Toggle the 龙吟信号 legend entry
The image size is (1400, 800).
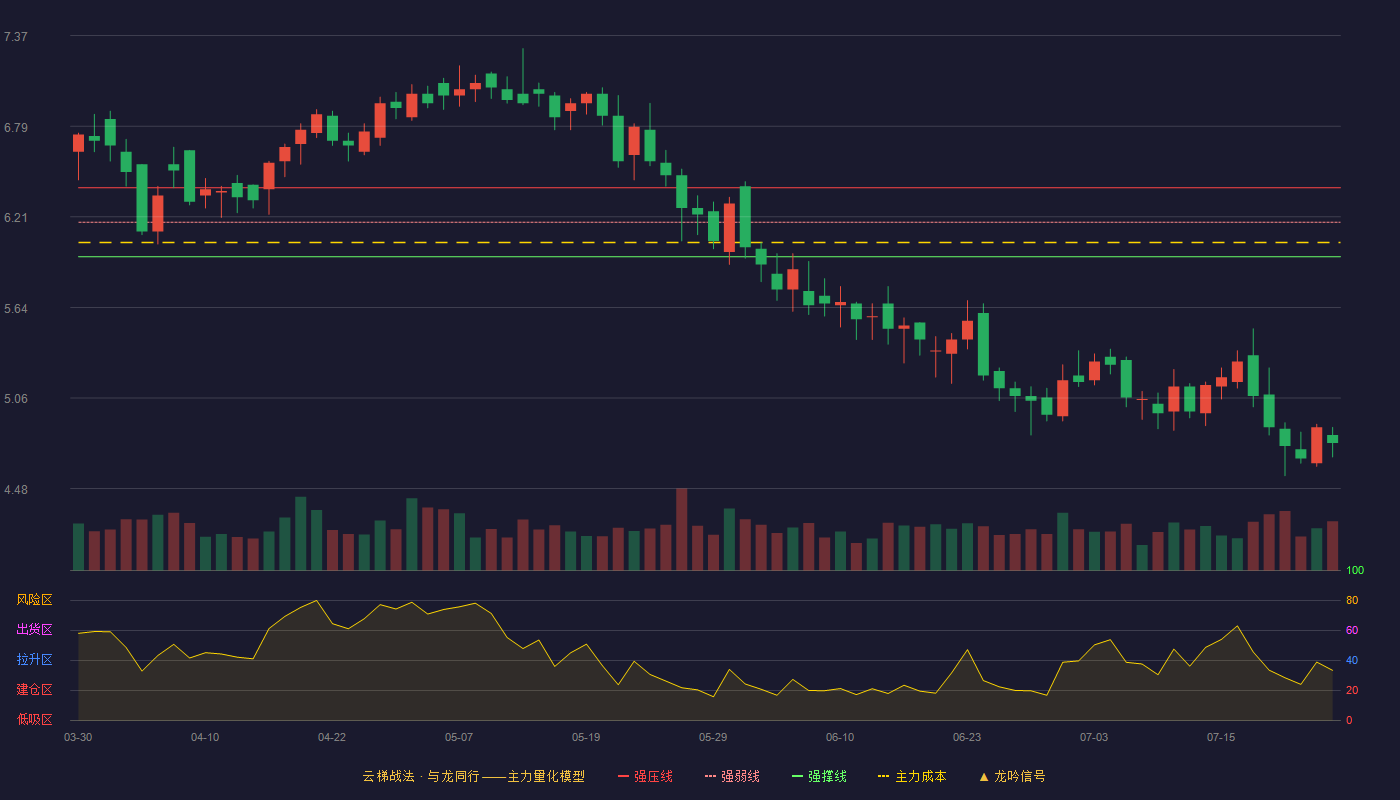click(x=1012, y=776)
